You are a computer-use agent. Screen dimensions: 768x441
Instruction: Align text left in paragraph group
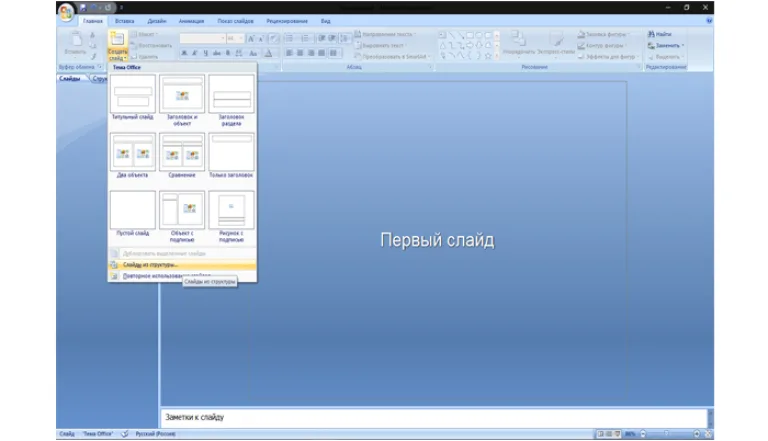pyautogui.click(x=289, y=53)
